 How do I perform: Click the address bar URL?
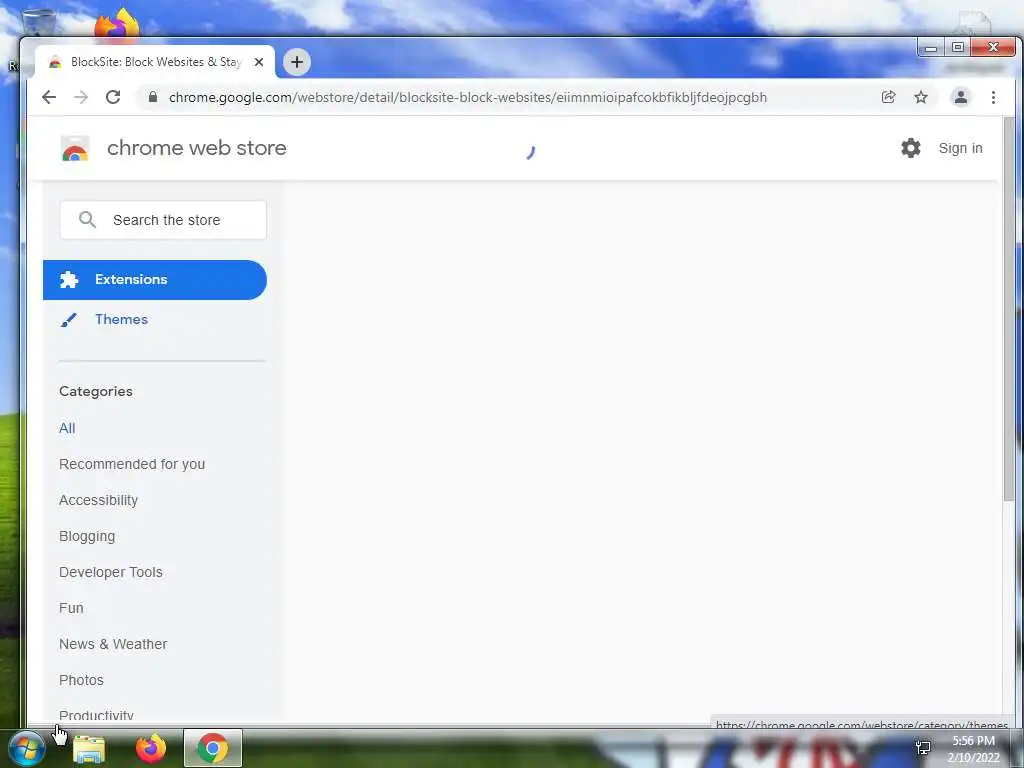[468, 97]
